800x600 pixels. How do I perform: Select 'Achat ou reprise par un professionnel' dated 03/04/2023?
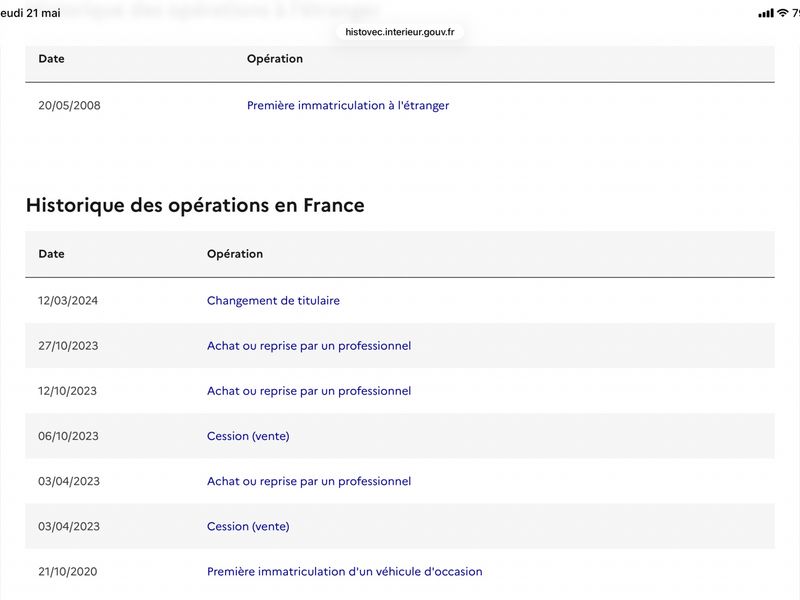309,481
